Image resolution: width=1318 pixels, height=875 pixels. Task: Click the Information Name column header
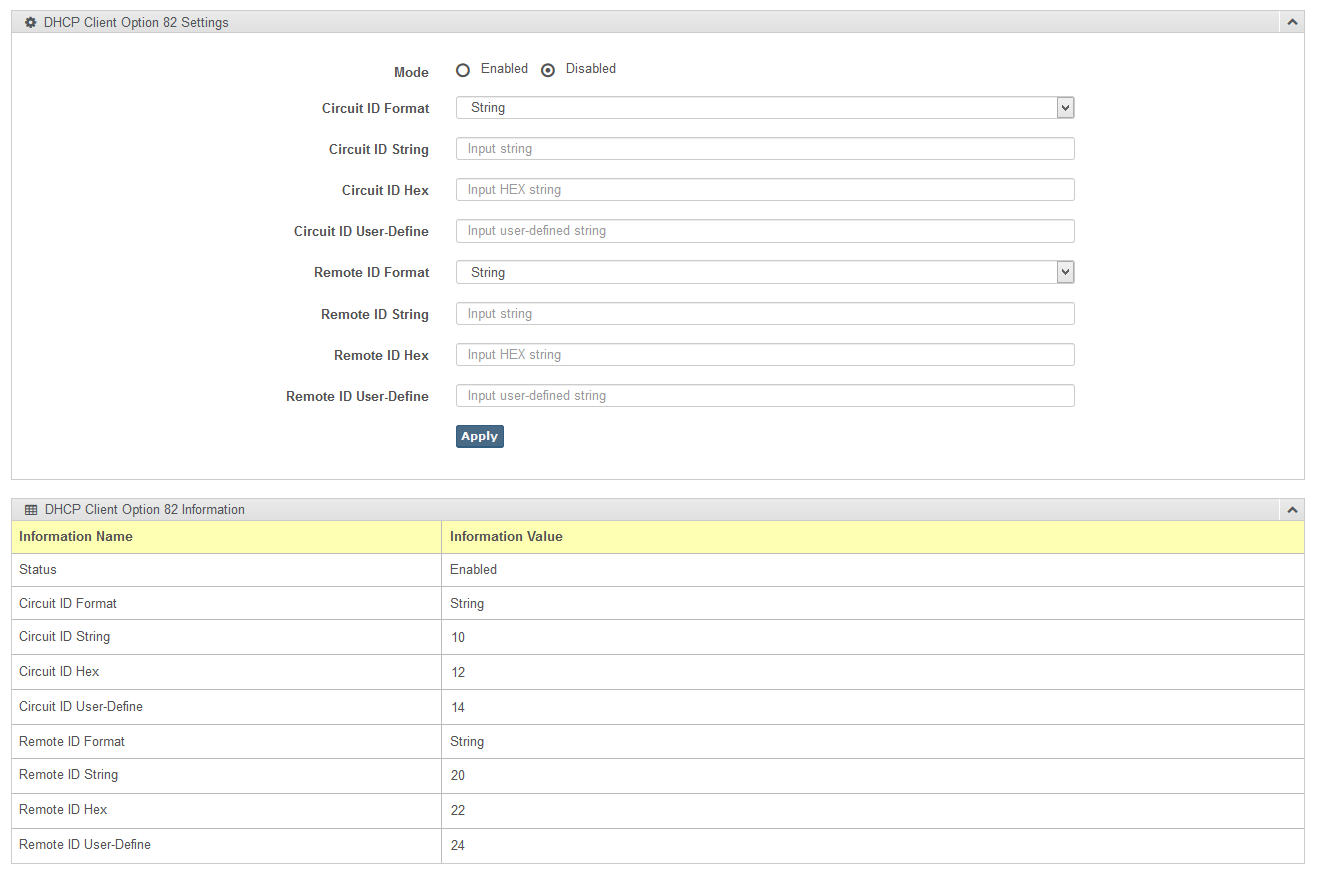[x=76, y=537]
